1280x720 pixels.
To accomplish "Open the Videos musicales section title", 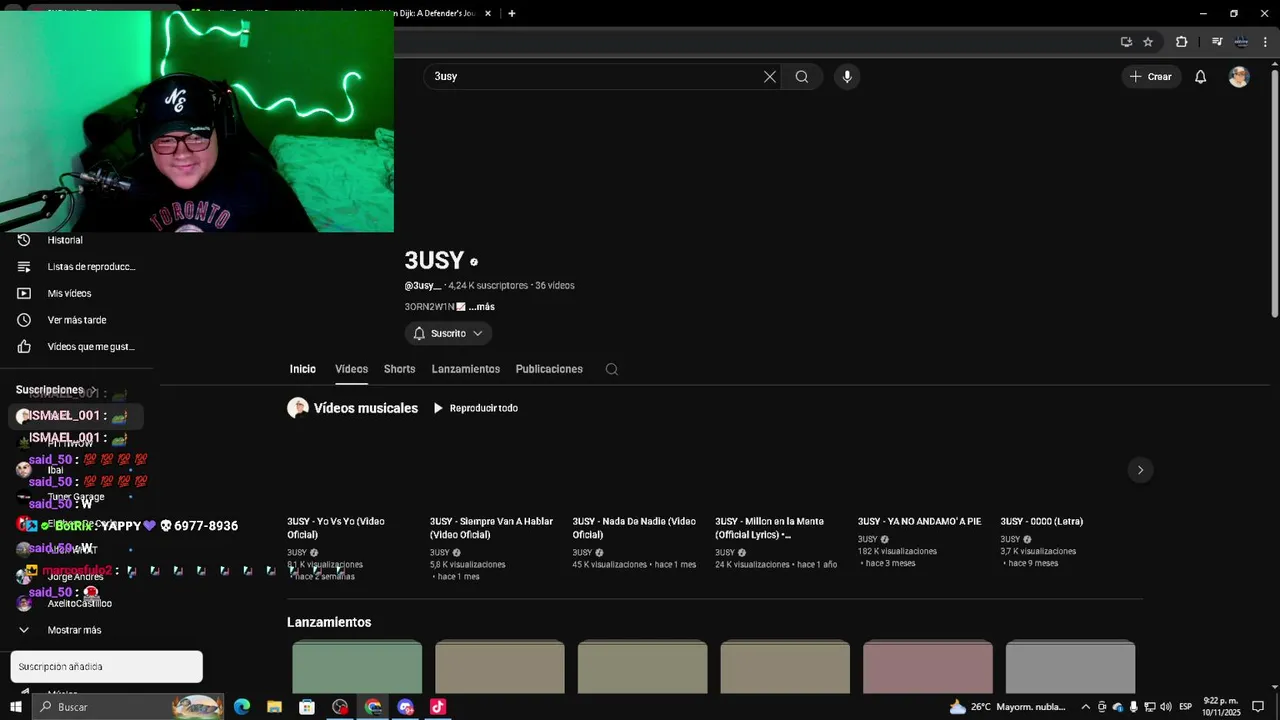I will click(x=366, y=408).
